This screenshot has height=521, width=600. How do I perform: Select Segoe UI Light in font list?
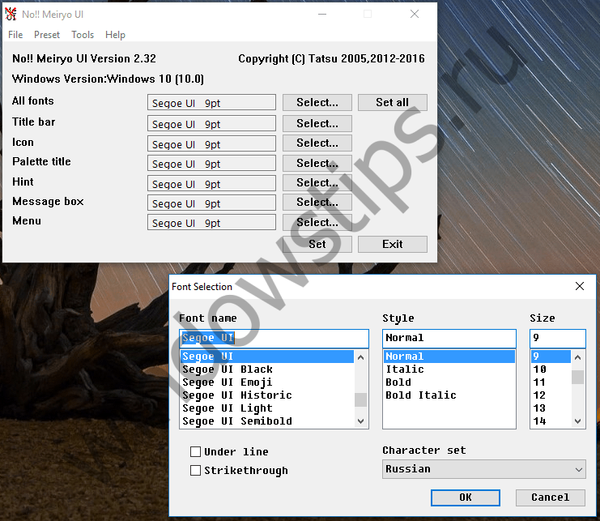point(267,408)
